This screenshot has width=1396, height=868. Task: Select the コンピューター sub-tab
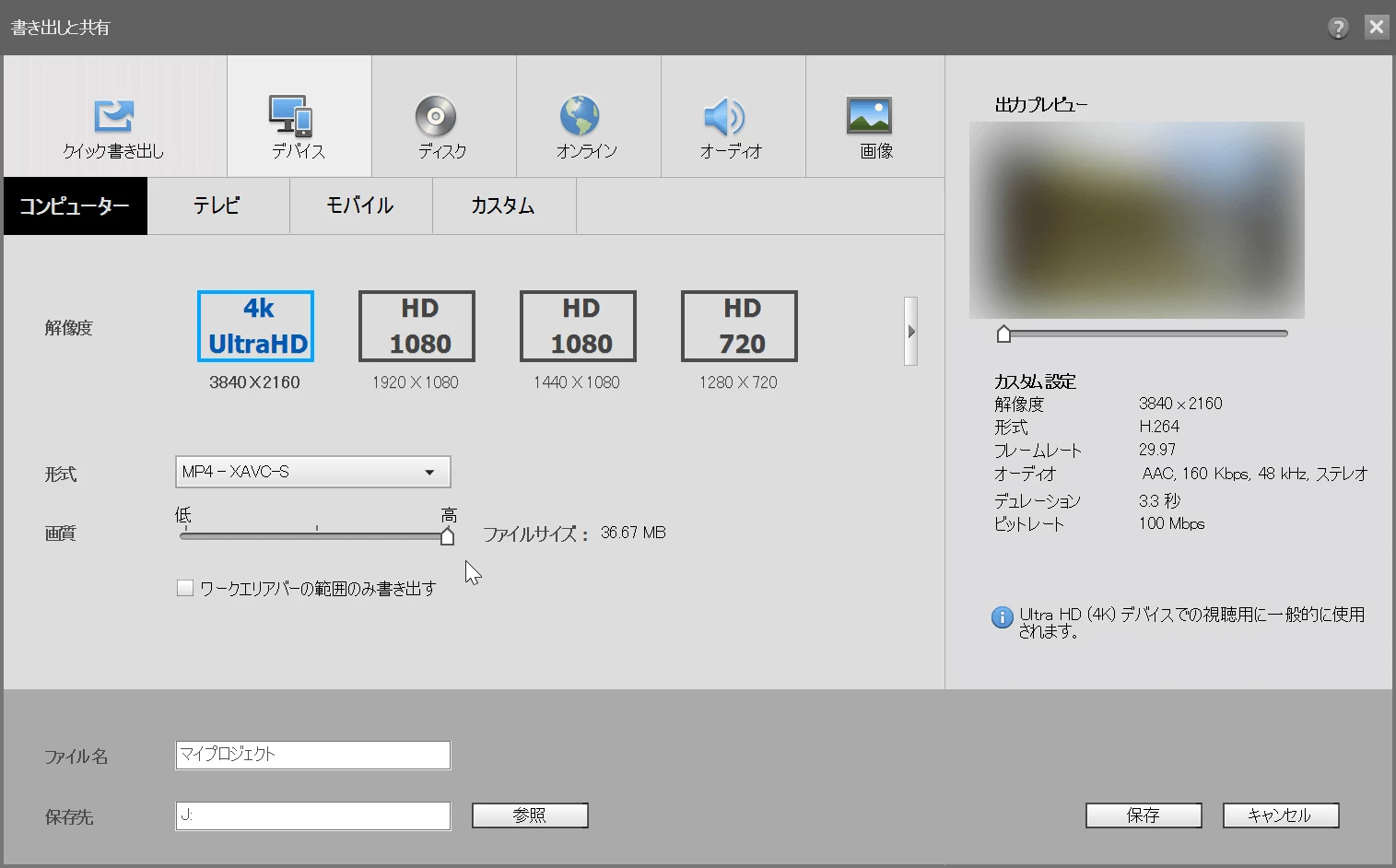click(75, 206)
